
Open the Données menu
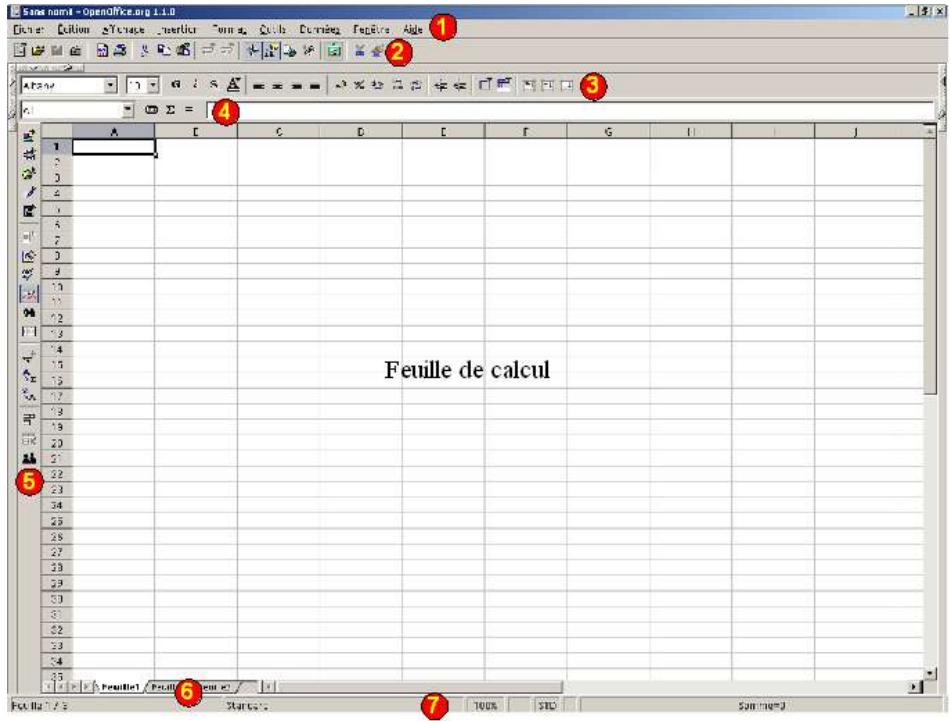320,29
